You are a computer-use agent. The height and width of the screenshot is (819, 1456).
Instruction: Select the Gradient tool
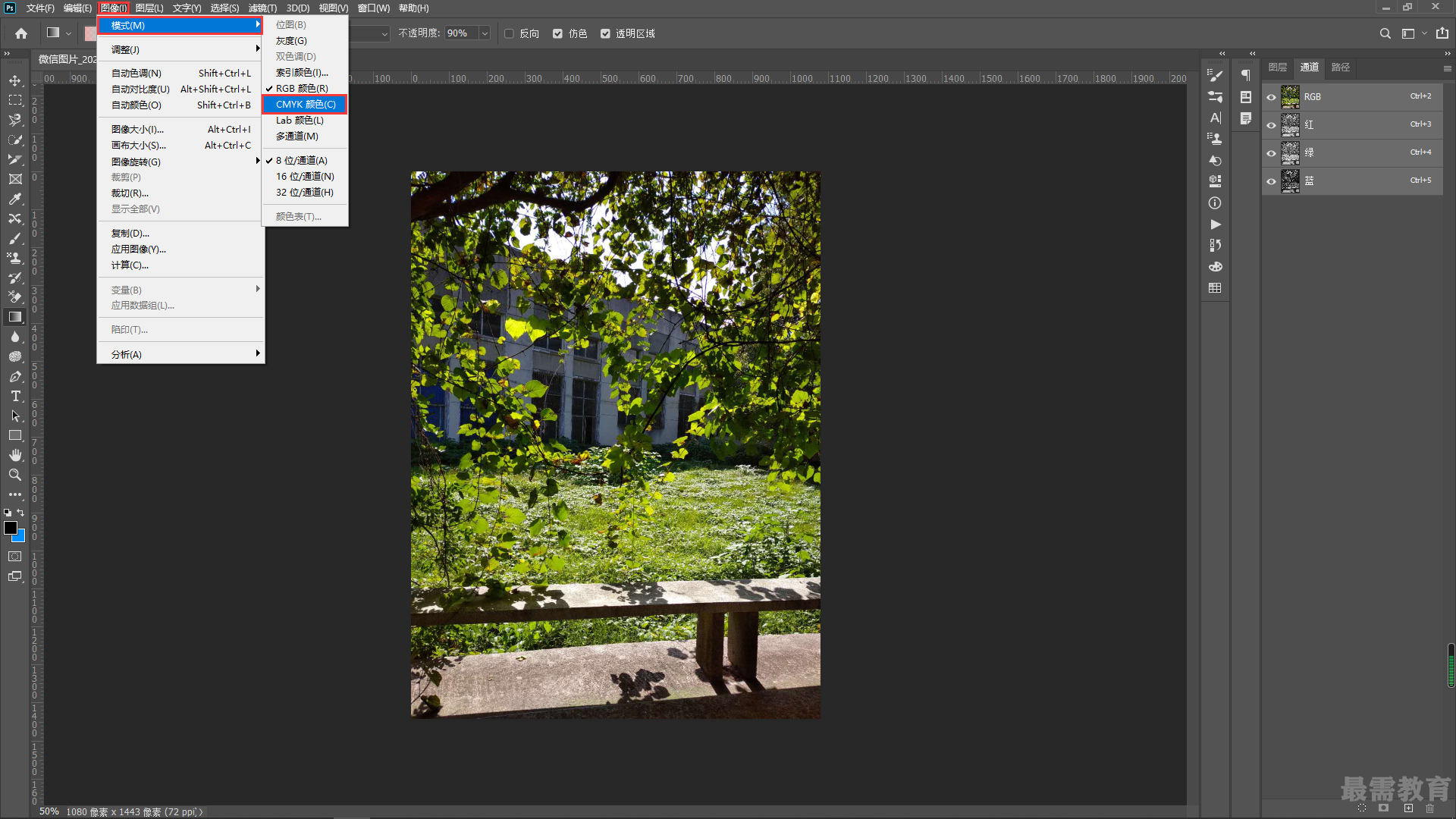[x=15, y=317]
